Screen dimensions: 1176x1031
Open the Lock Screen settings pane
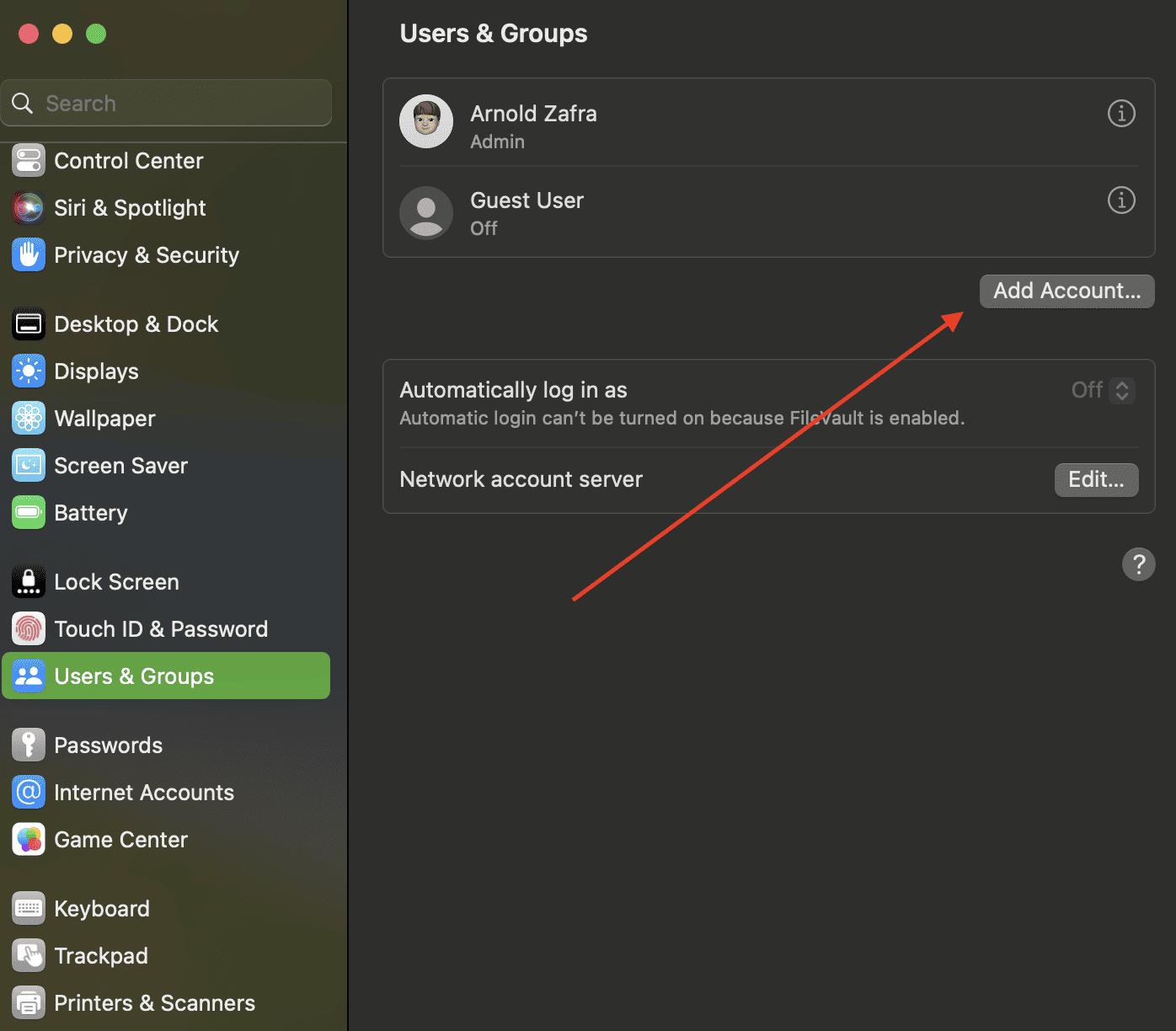116,582
